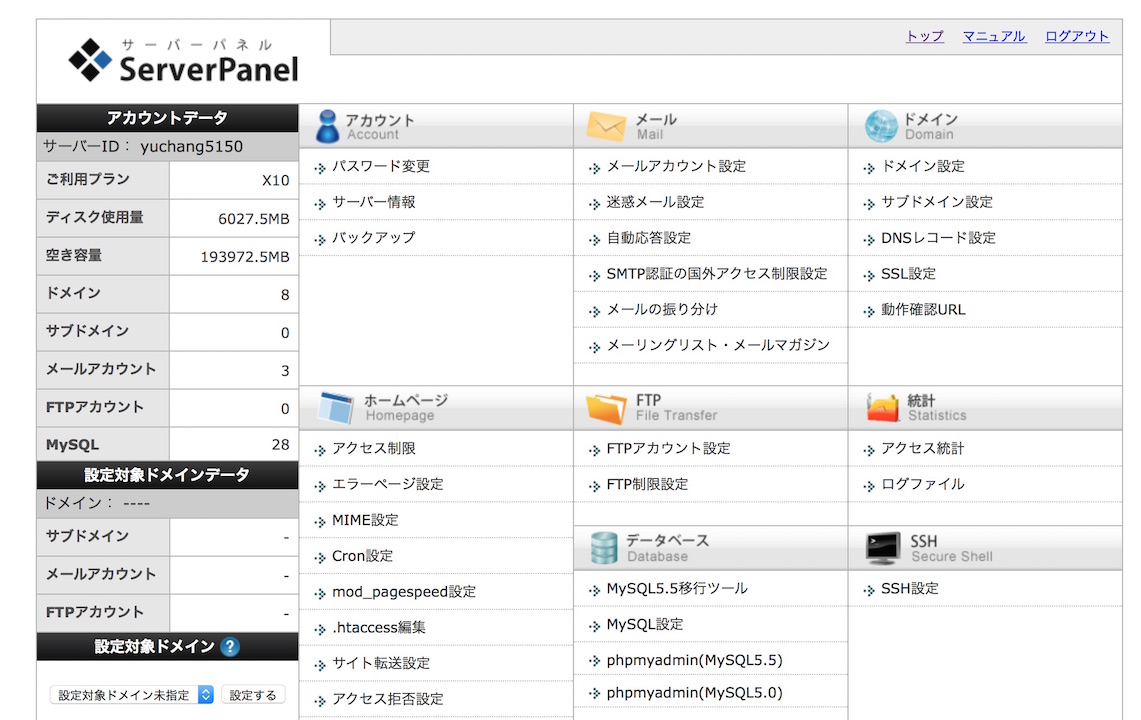Image resolution: width=1141 pixels, height=720 pixels.
Task: Click the ServerPanel logo
Action: 183,61
